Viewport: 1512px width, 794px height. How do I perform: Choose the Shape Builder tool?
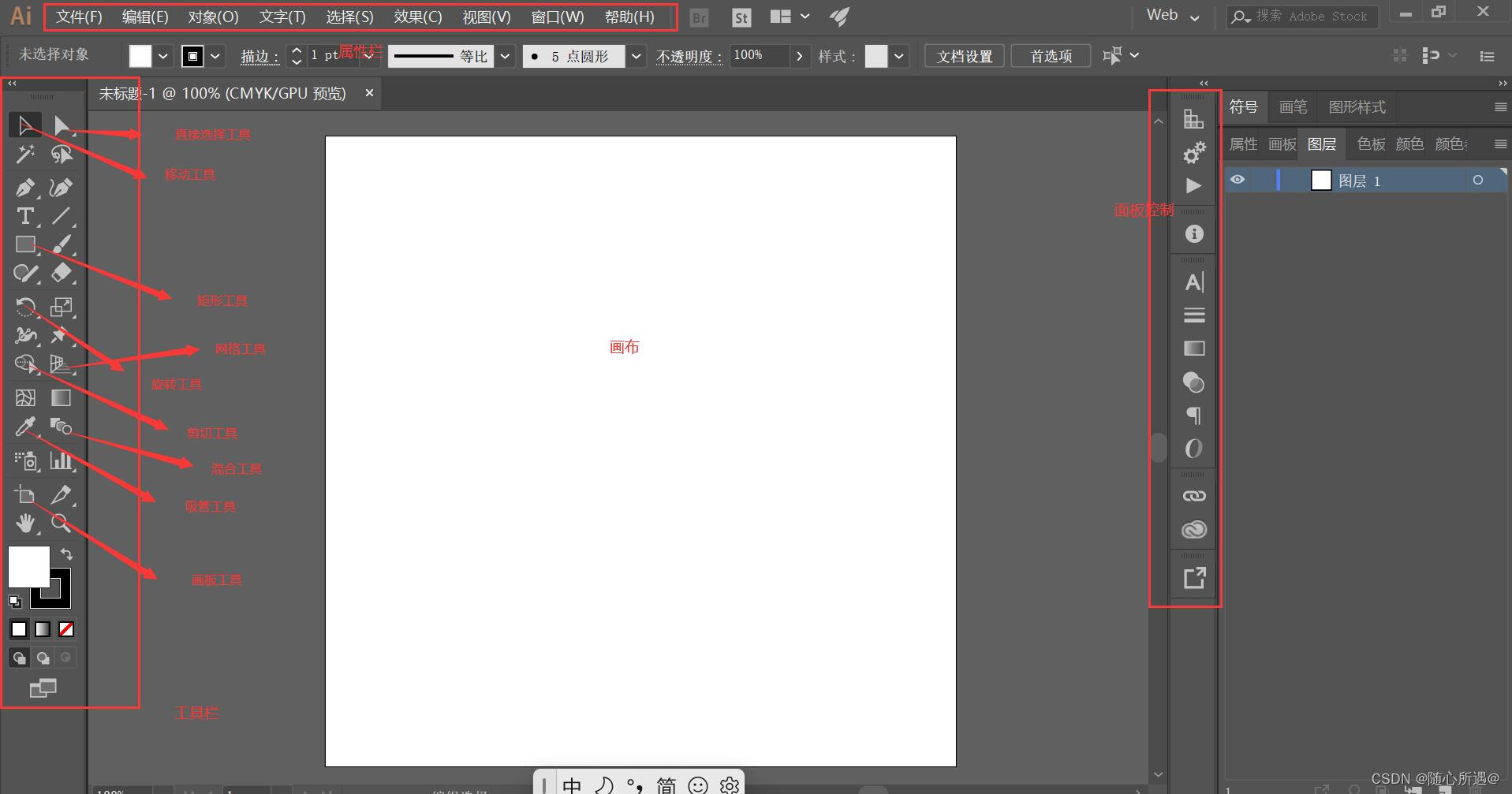pyautogui.click(x=25, y=363)
